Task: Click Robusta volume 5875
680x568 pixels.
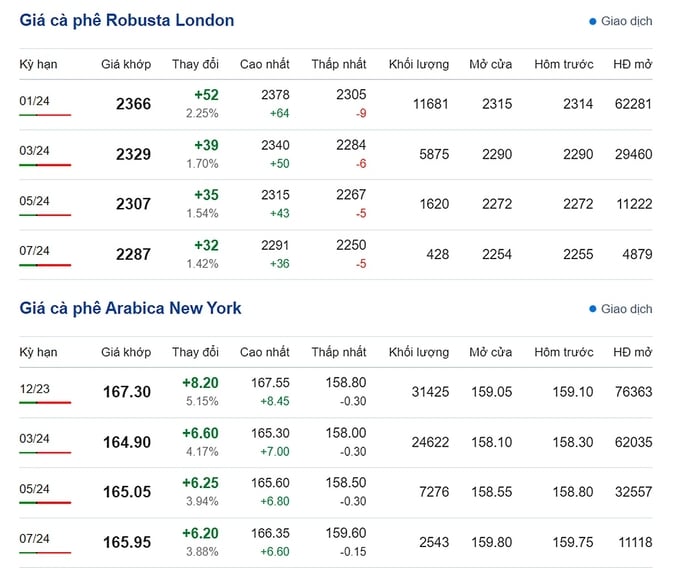Action: [434, 154]
